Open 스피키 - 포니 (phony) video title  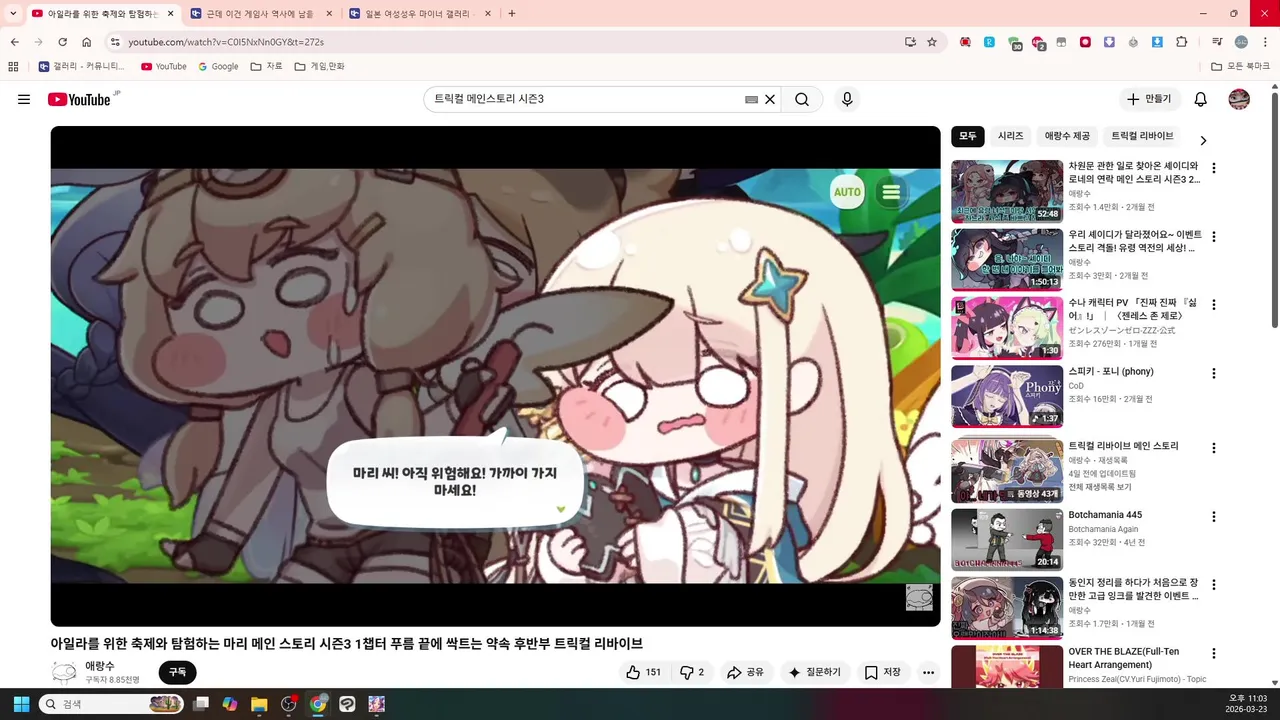click(1111, 372)
